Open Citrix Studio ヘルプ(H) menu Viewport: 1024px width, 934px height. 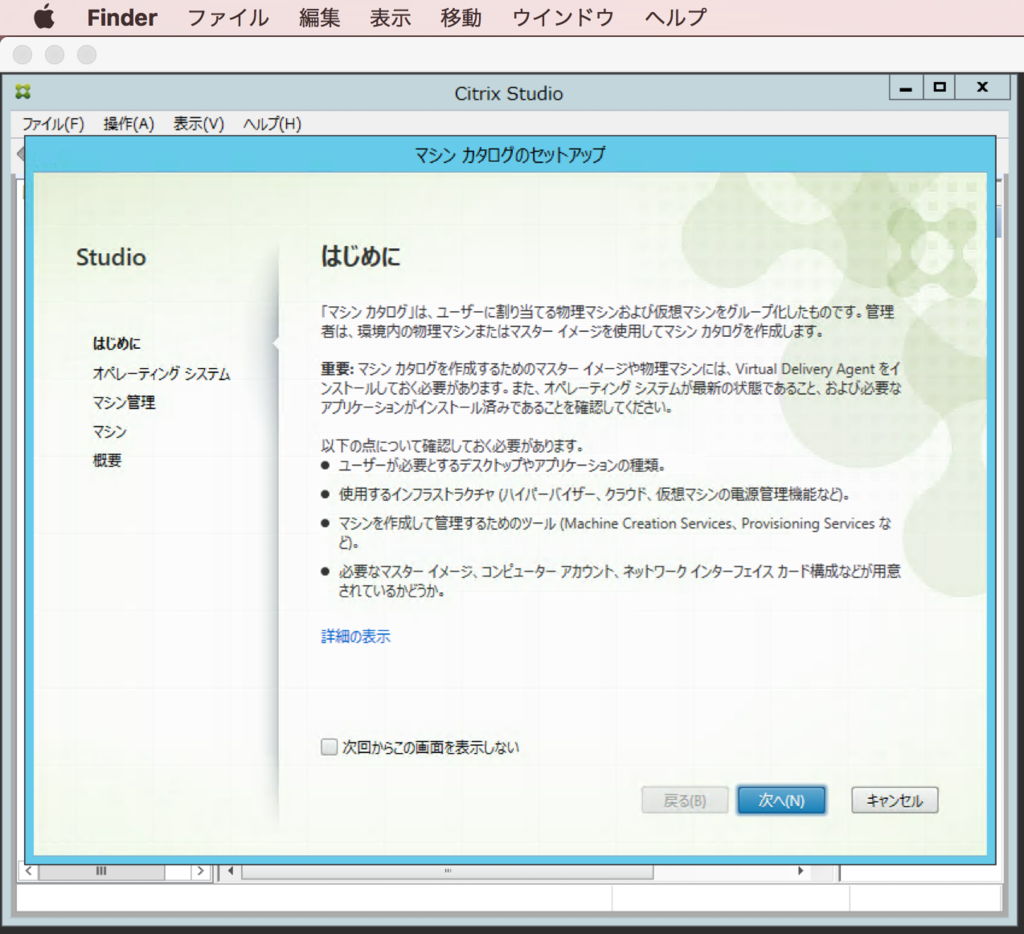click(272, 123)
